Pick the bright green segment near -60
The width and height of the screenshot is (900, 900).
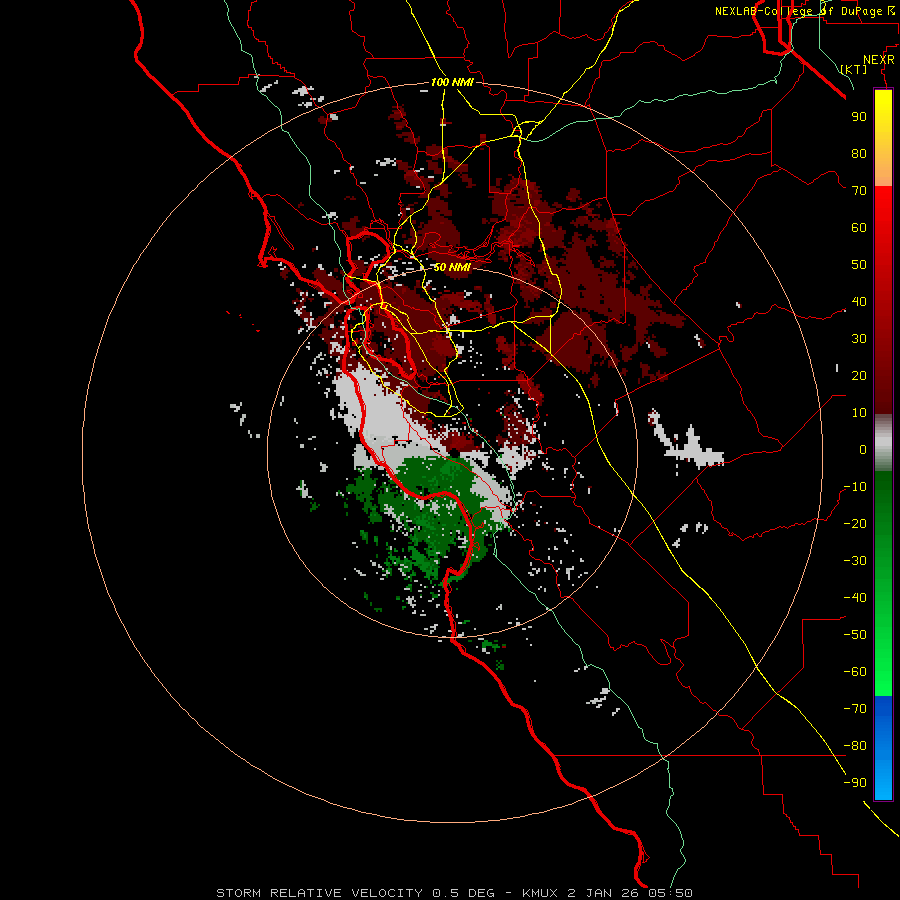tap(883, 674)
